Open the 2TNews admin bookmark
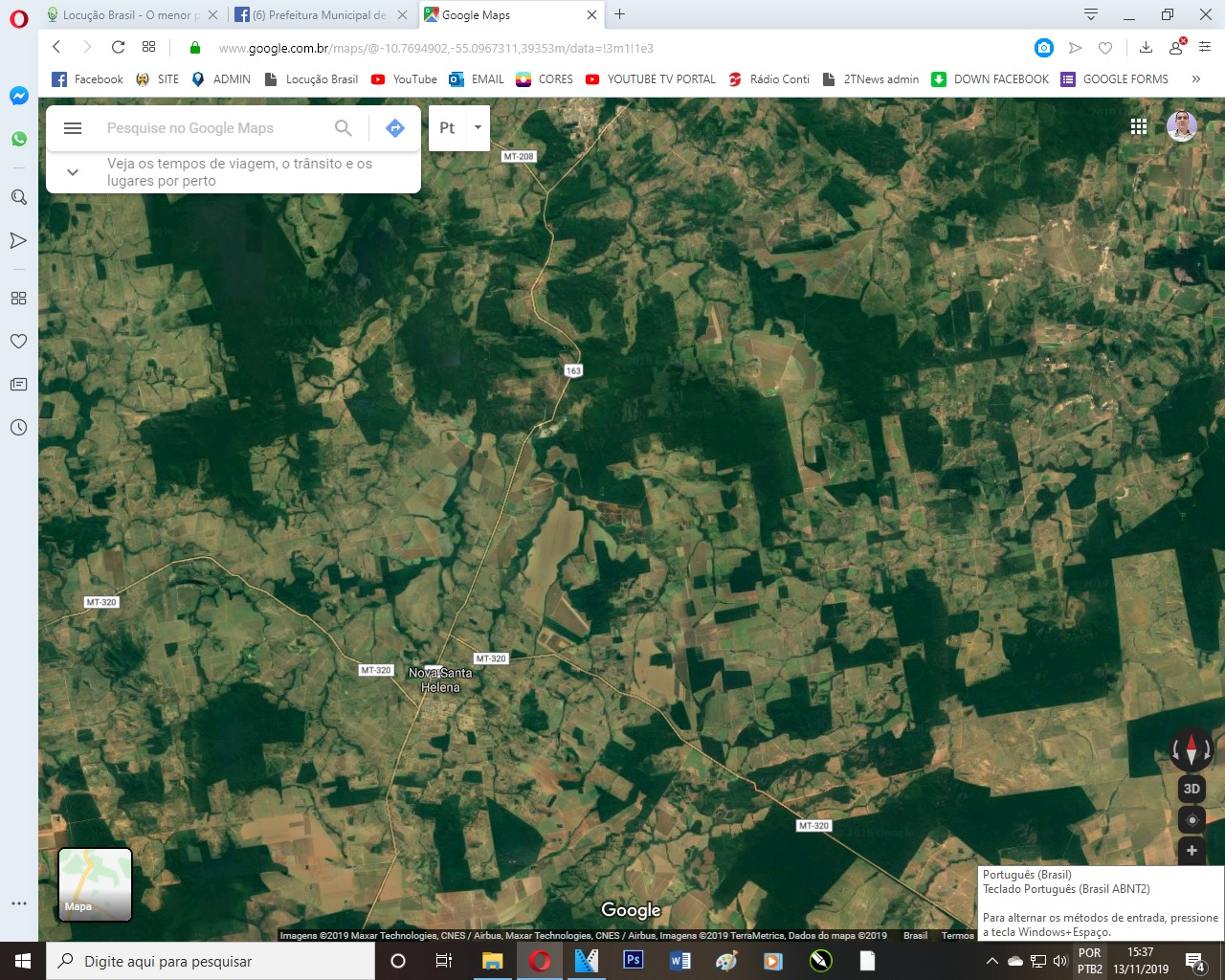Screen dimensions: 1225x980 (871, 79)
